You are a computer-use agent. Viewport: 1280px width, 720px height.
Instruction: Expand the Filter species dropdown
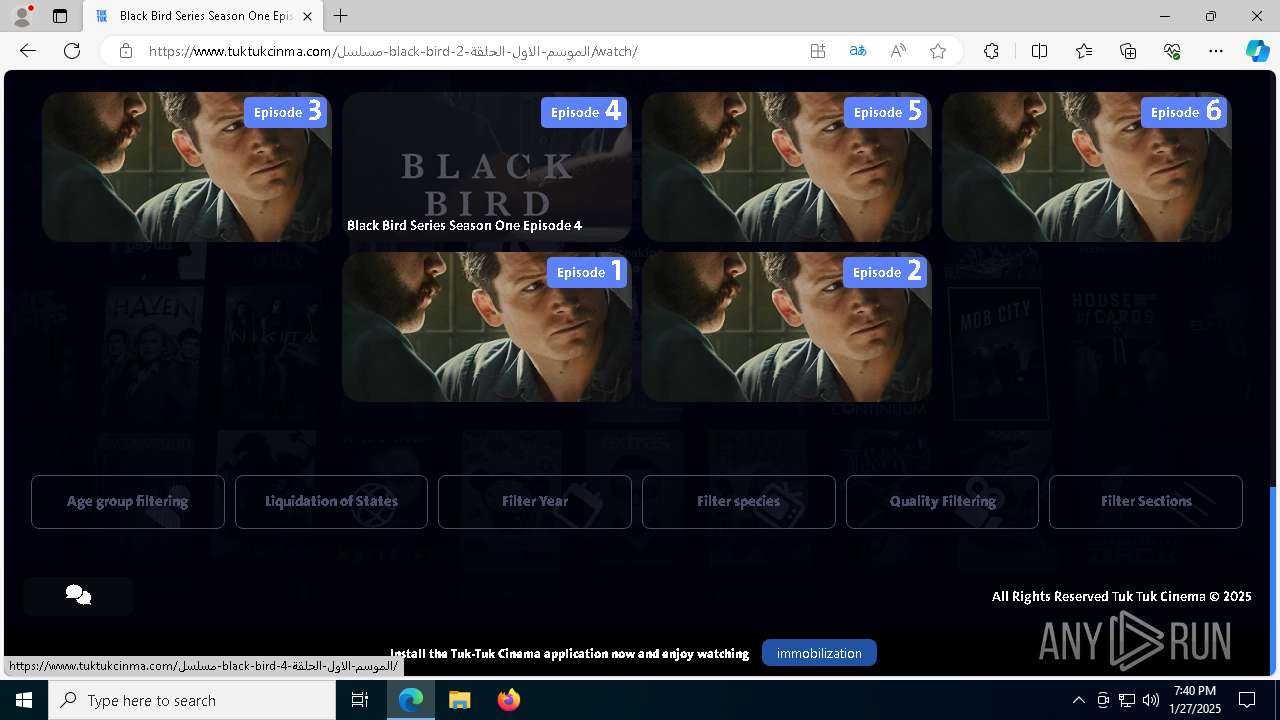point(739,501)
